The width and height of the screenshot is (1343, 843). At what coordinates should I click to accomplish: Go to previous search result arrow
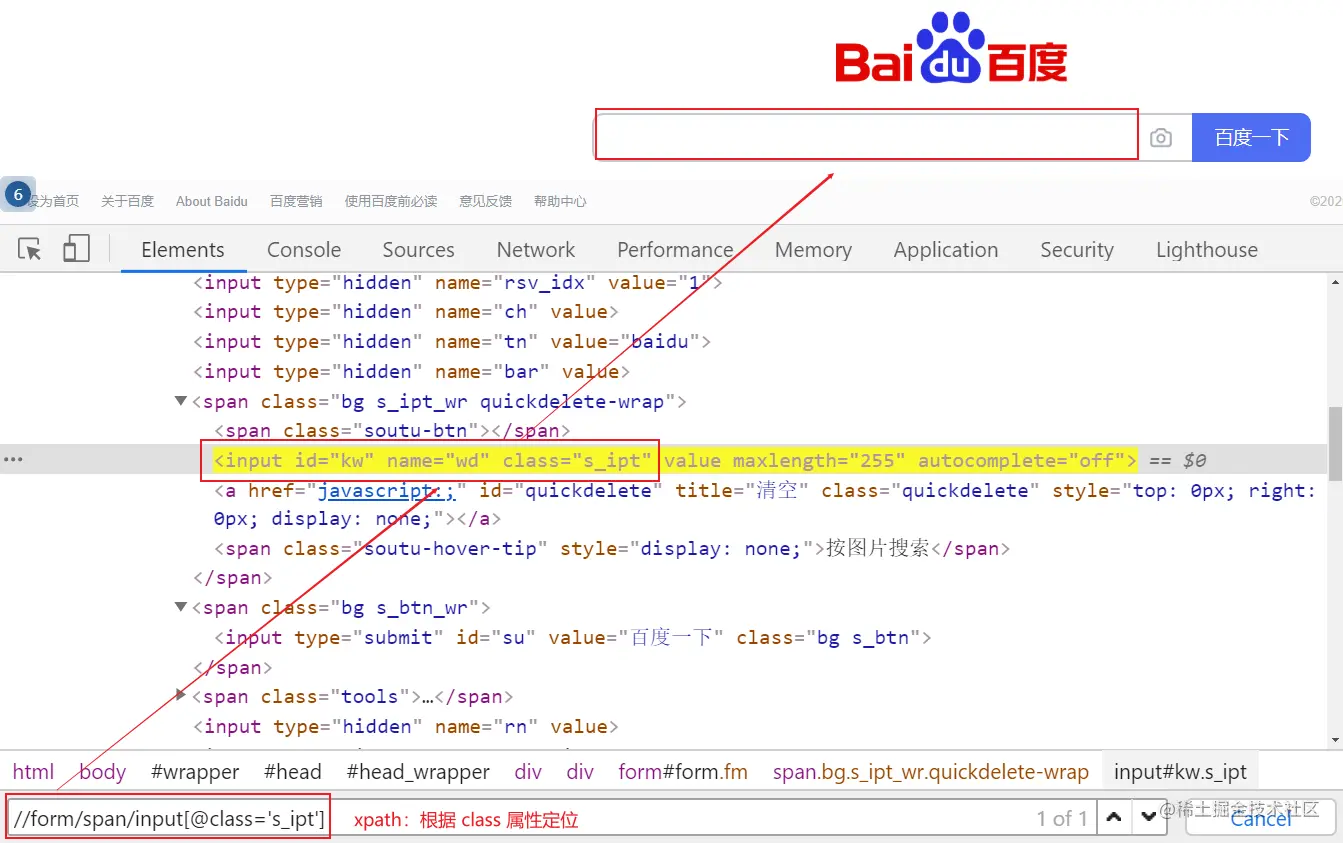point(1113,818)
